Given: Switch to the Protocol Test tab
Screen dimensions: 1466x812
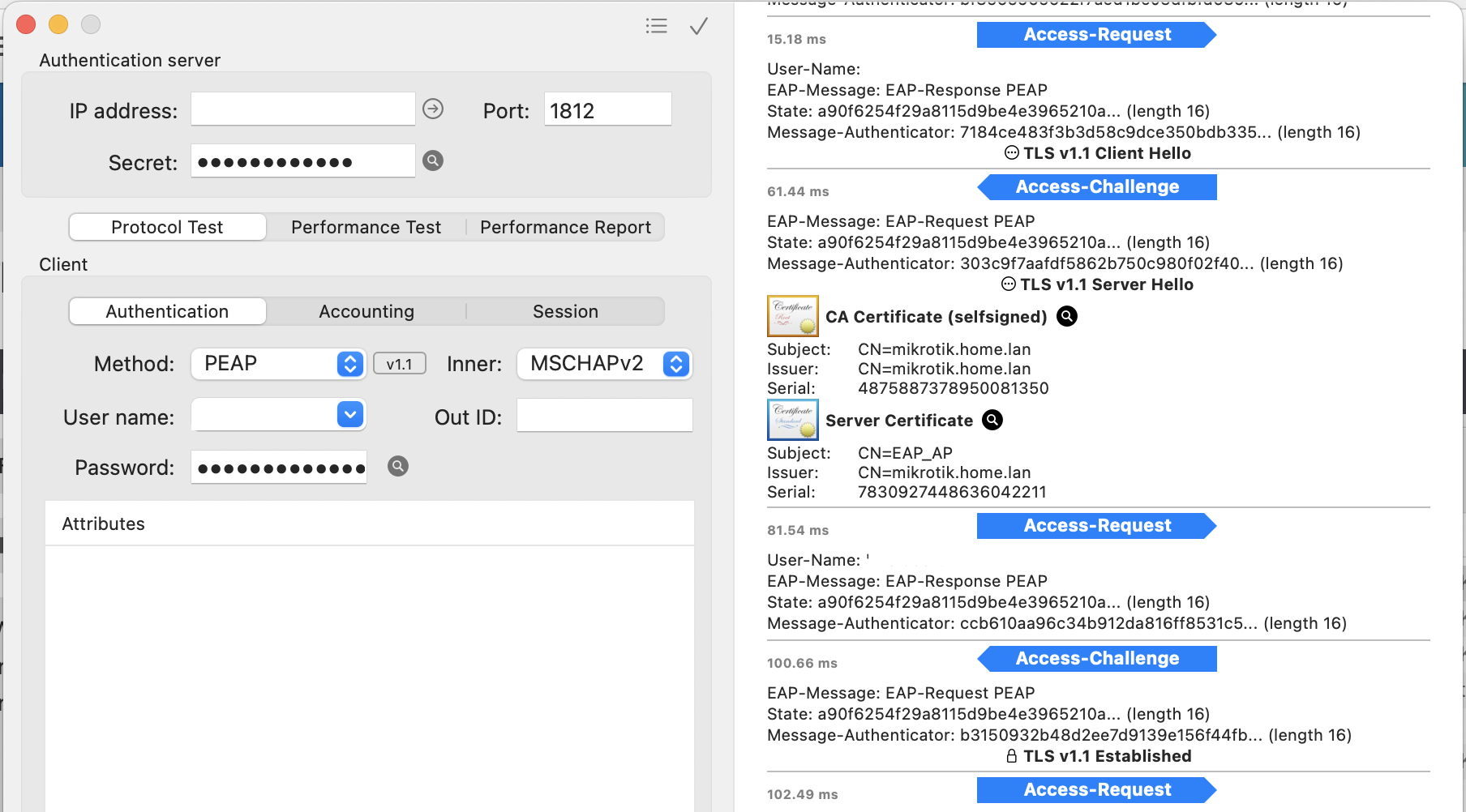Looking at the screenshot, I should pos(167,227).
